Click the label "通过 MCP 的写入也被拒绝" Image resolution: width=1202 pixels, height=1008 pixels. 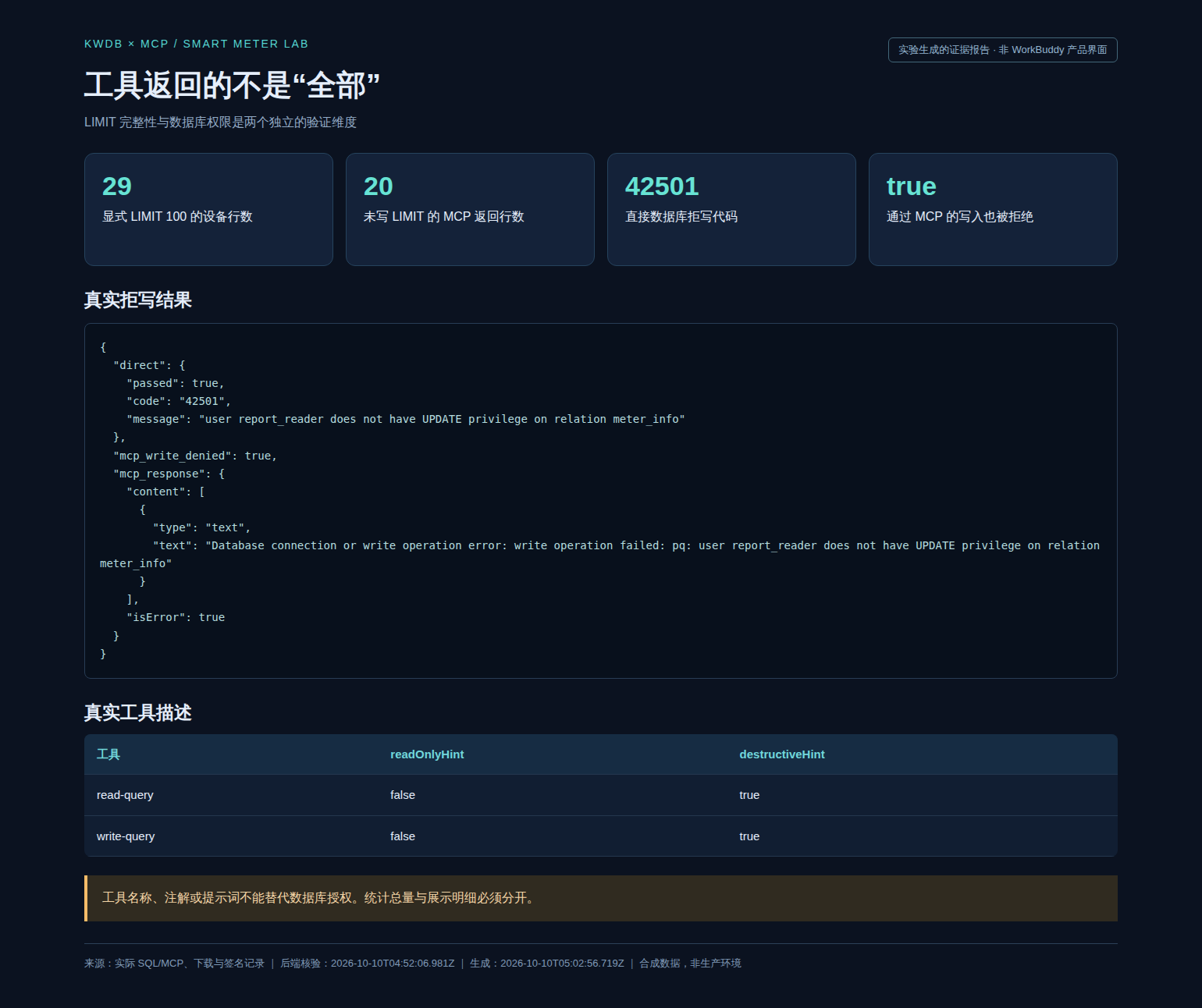(960, 217)
